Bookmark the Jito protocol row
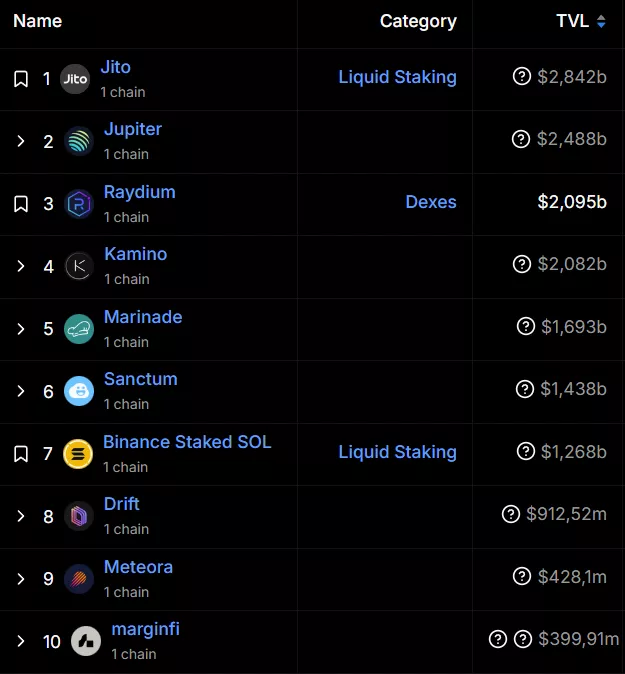Screen dimensions: 625x674 tap(21, 79)
